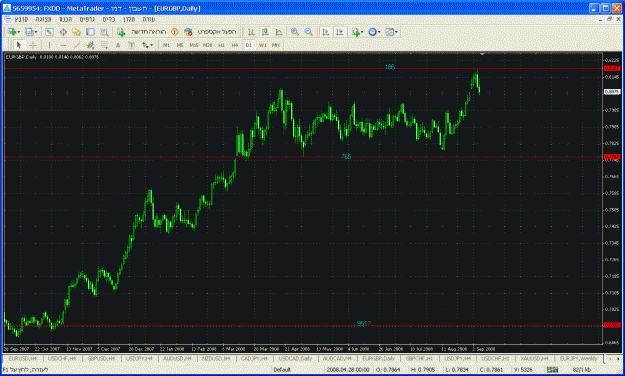This screenshot has height=376, width=625.
Task: Open the Profiles icon
Action: point(29,32)
